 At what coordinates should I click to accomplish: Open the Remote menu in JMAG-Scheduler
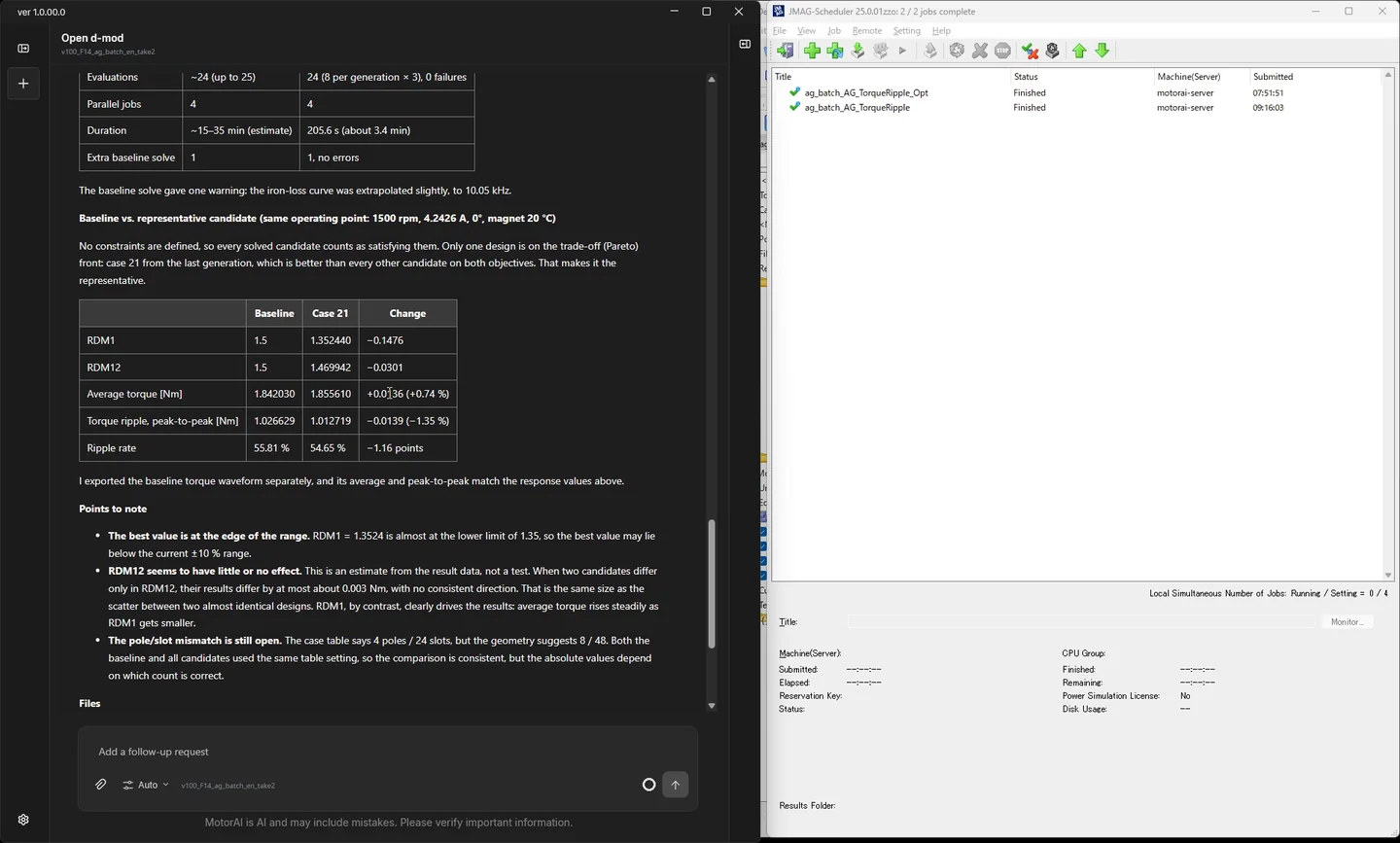coord(867,31)
